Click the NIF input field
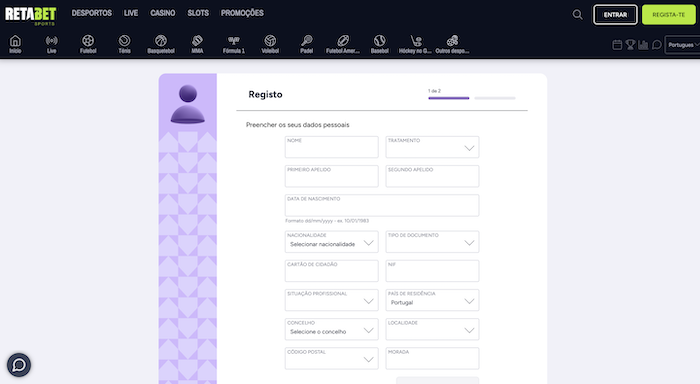The width and height of the screenshot is (700, 384). click(x=432, y=271)
